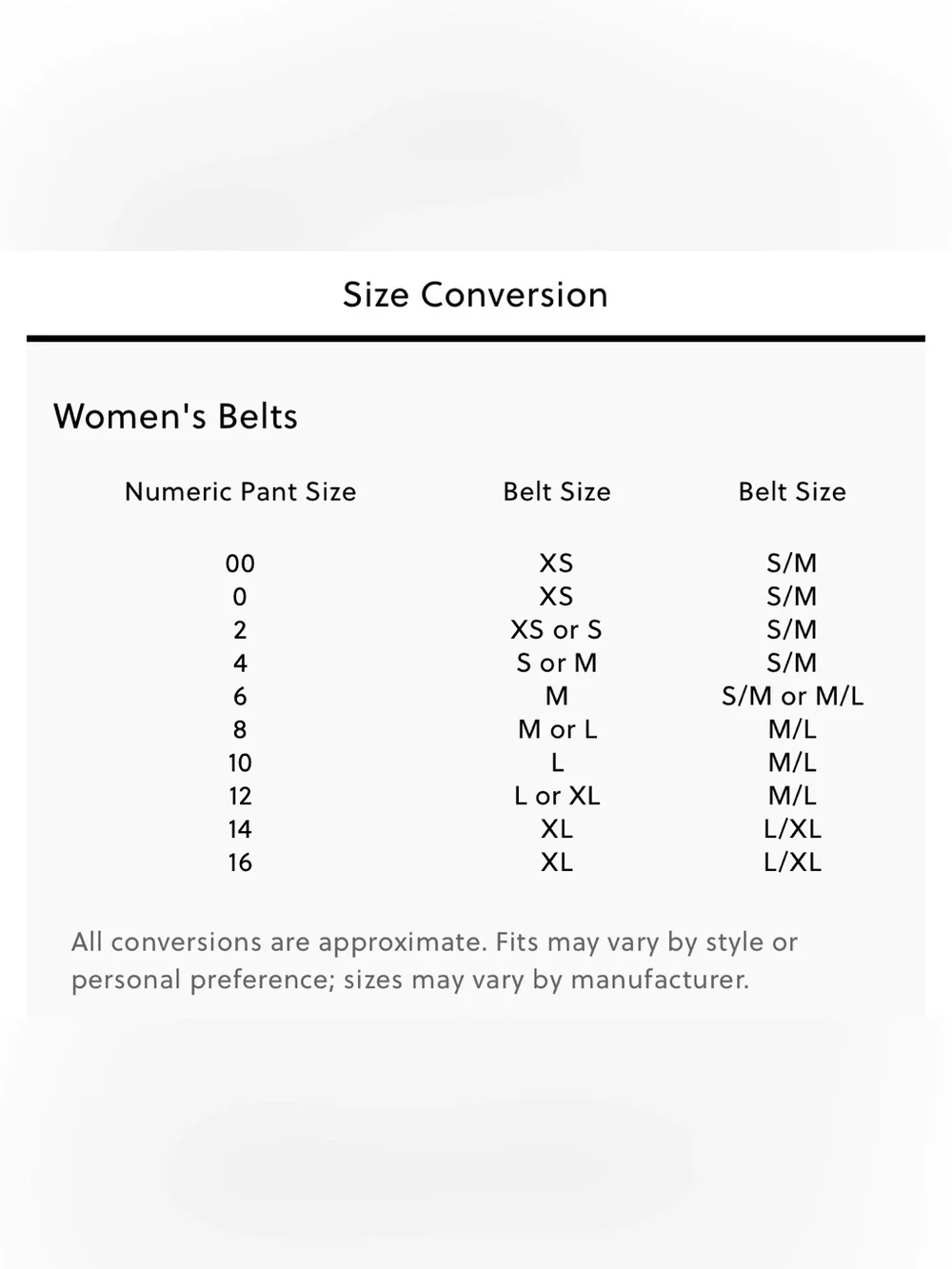Click the Numeric Pant Size column header

pos(240,491)
